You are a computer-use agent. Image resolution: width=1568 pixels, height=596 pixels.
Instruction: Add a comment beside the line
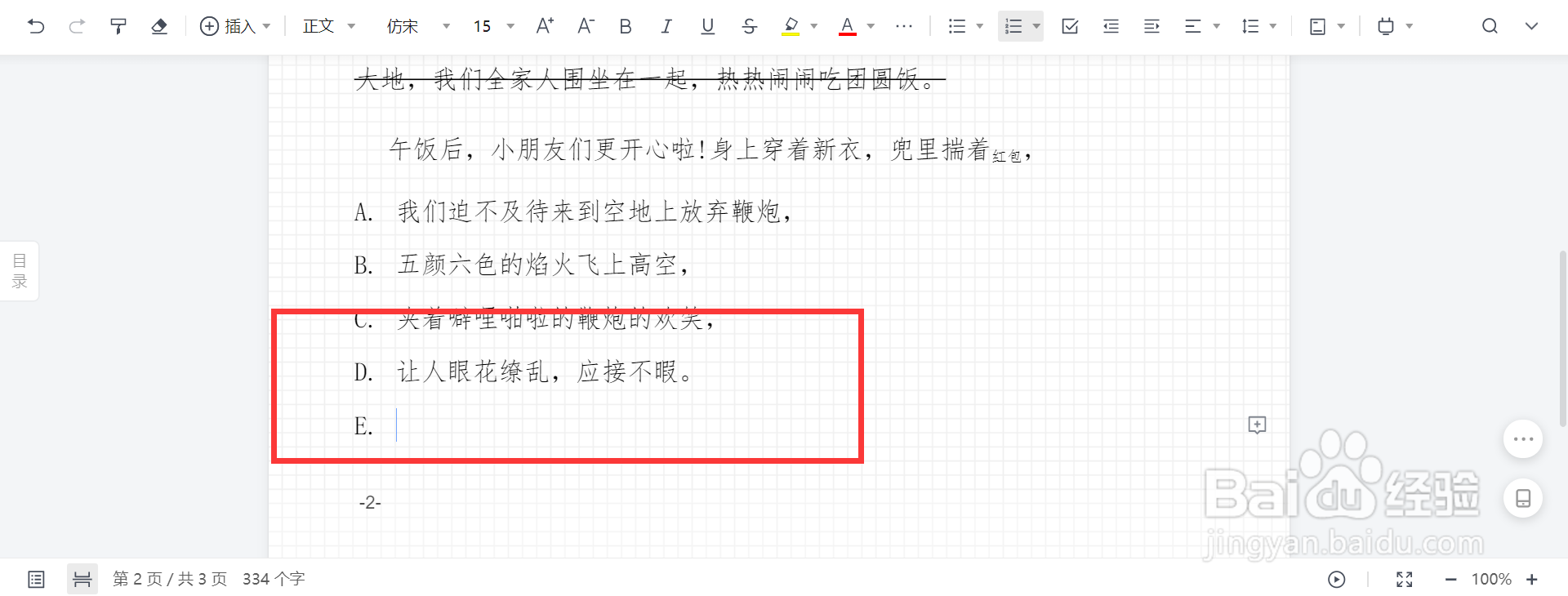coord(1257,425)
